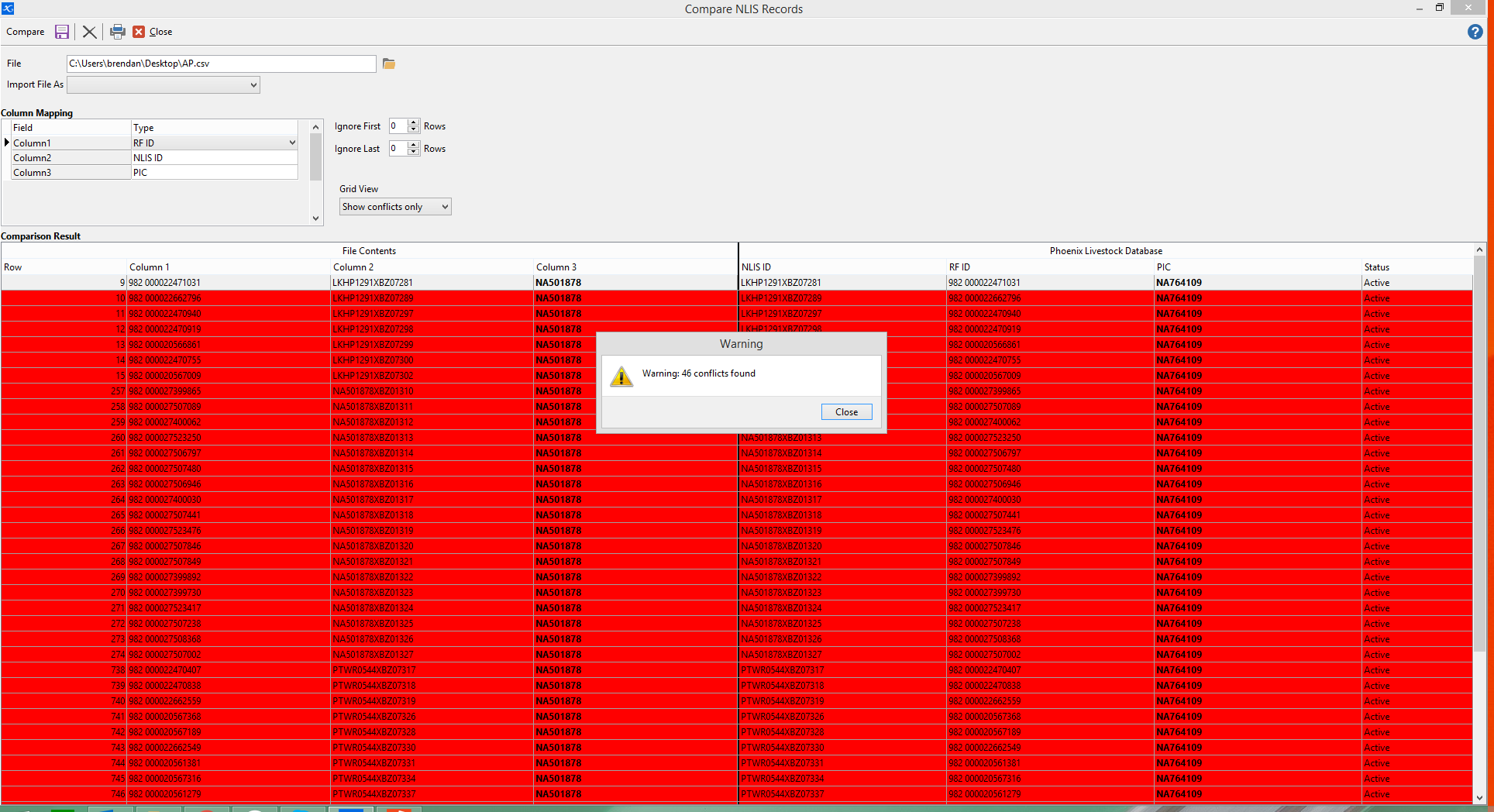This screenshot has height=812, width=1494.
Task: Click row 746 cell 982 000020561279 in File Contents
Action: pyautogui.click(x=229, y=794)
